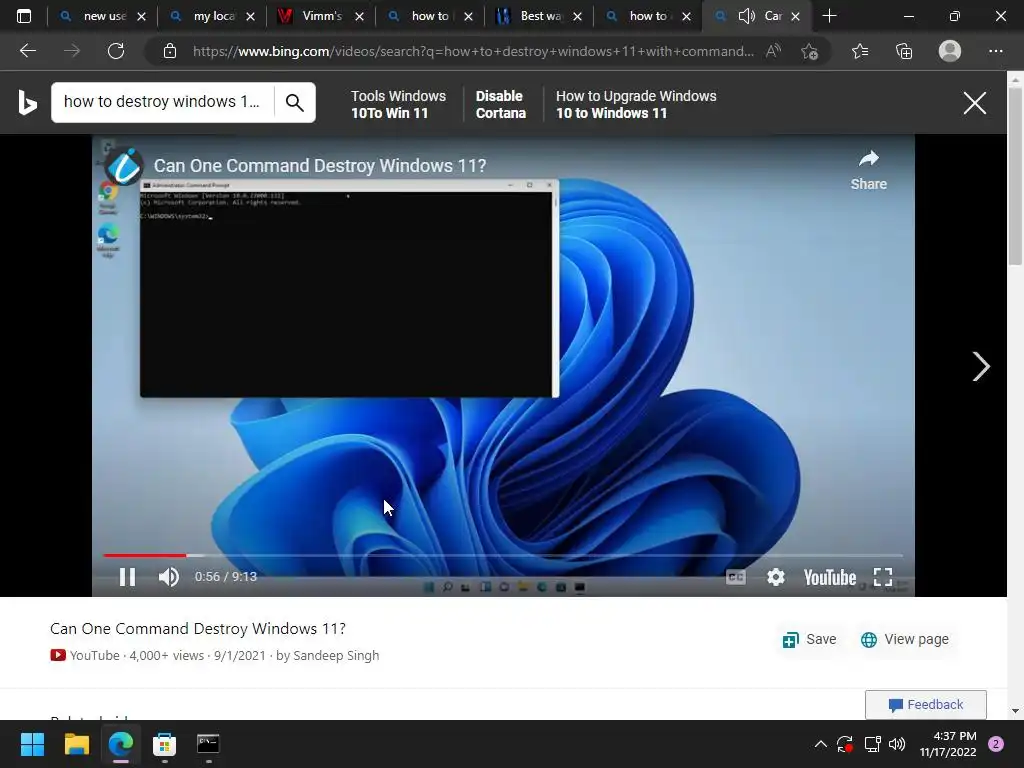
Task: Close the 'Best wa' tab
Action: tap(577, 16)
